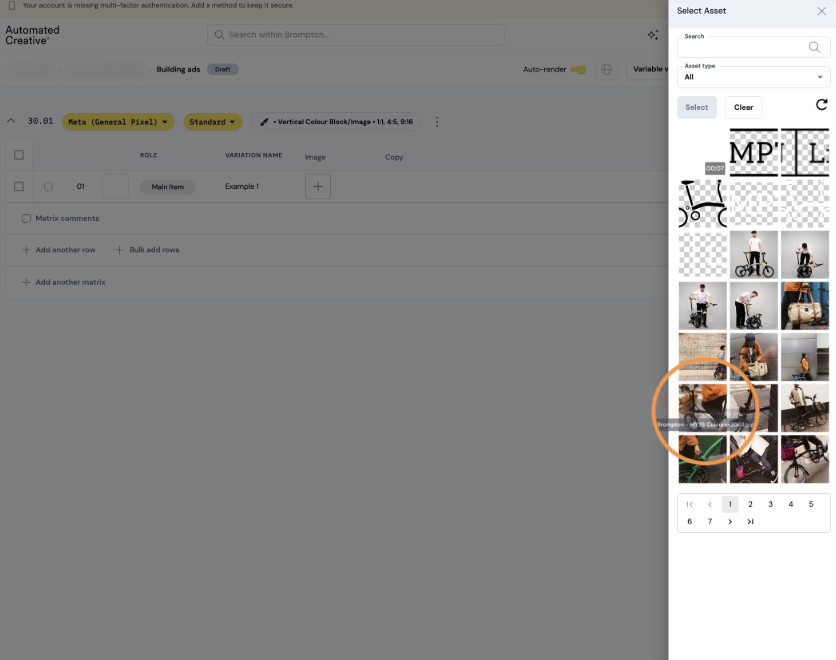This screenshot has height=660, width=836.
Task: Click the 30.01 matrix number
Action: click(x=41, y=121)
